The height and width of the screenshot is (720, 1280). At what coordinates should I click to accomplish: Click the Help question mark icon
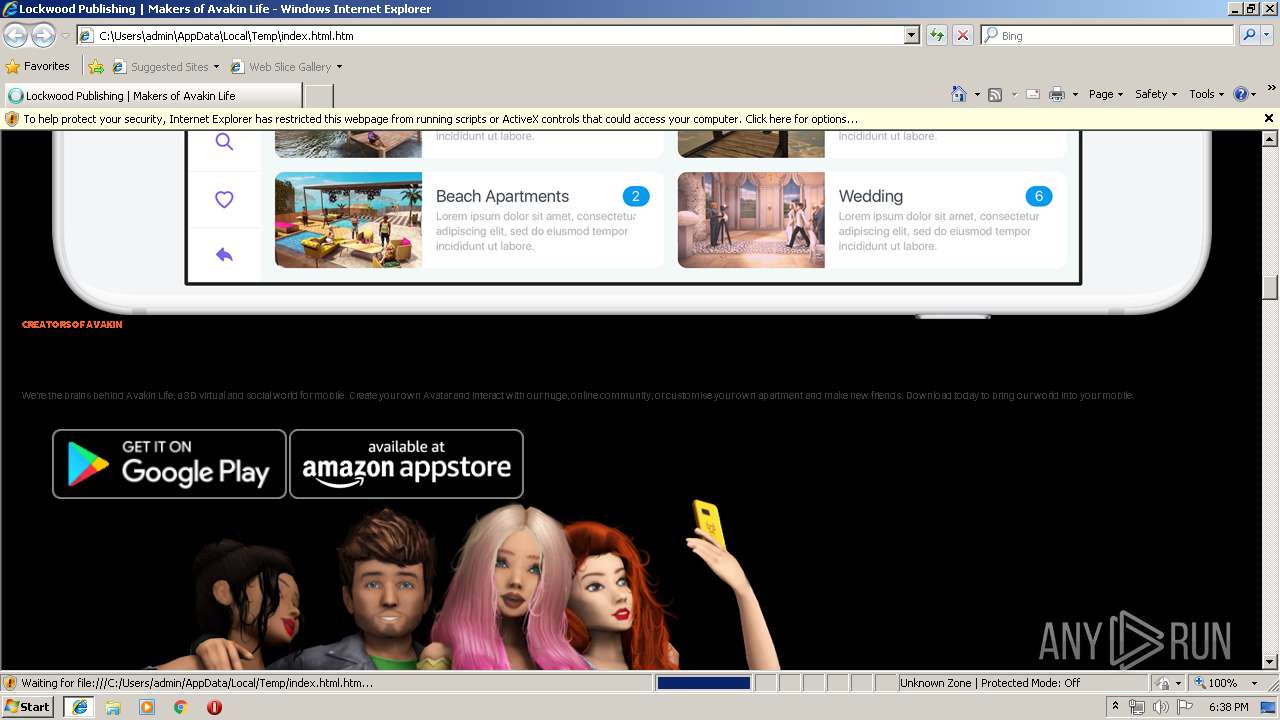1241,94
